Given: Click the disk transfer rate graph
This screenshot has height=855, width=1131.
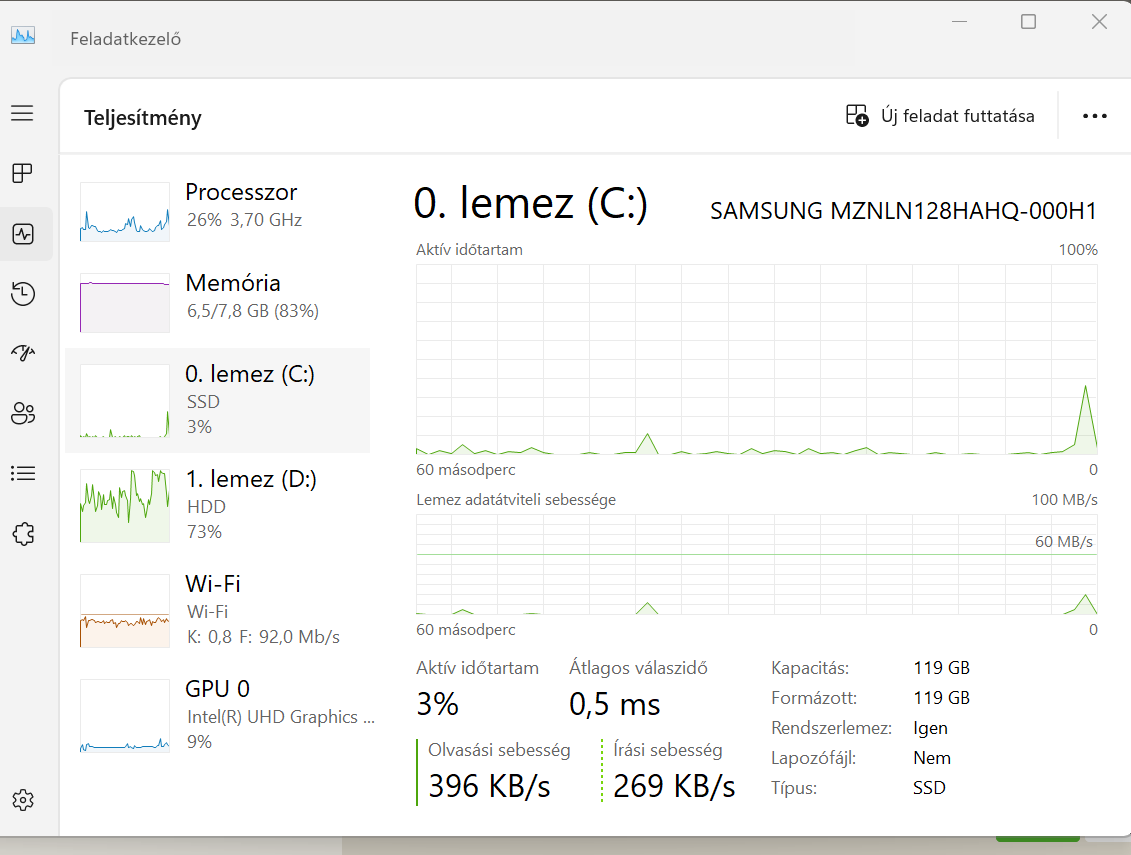Looking at the screenshot, I should [756, 564].
